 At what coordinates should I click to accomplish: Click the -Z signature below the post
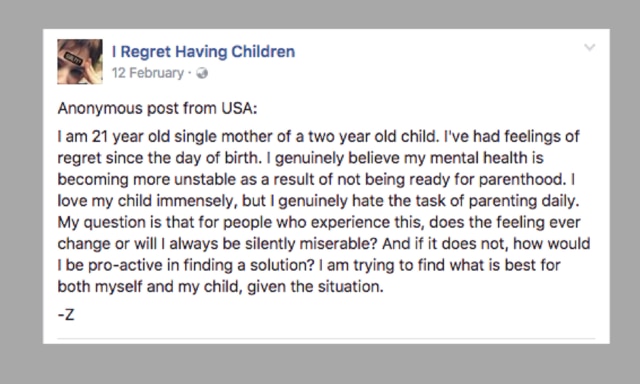click(x=66, y=315)
